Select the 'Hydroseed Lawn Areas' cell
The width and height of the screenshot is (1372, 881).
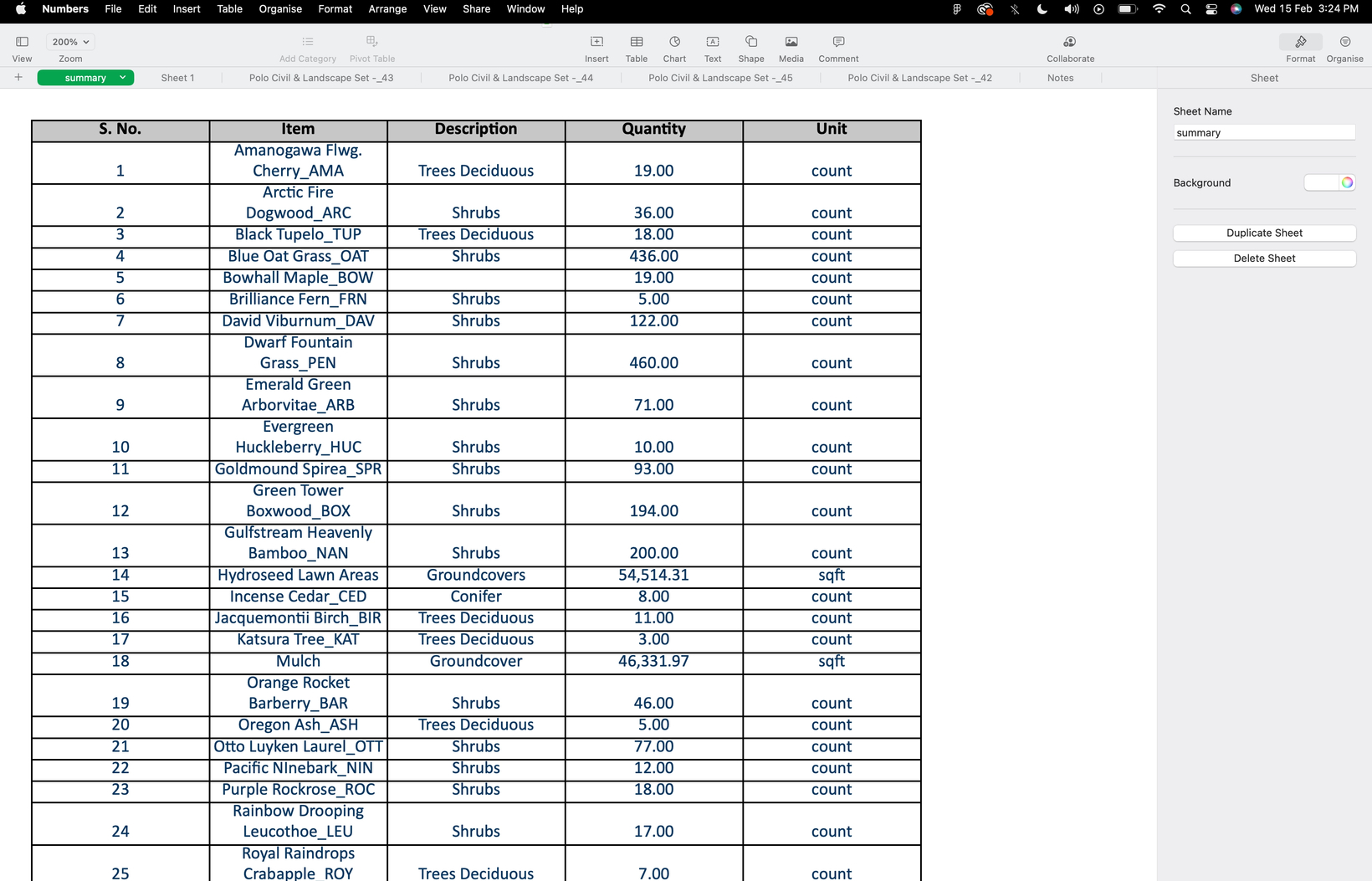tap(298, 576)
